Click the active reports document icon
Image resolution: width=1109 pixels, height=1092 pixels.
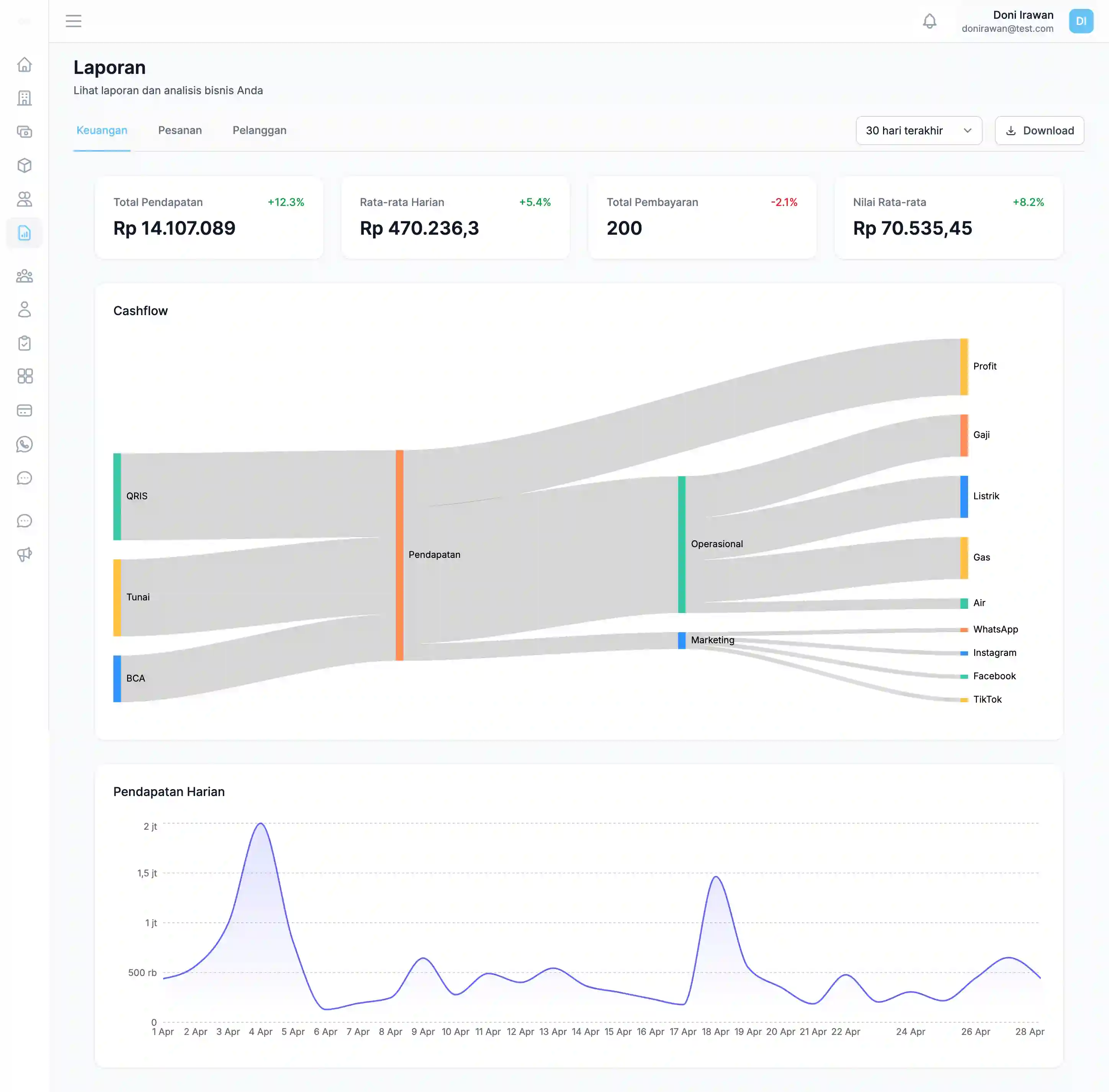coord(25,233)
